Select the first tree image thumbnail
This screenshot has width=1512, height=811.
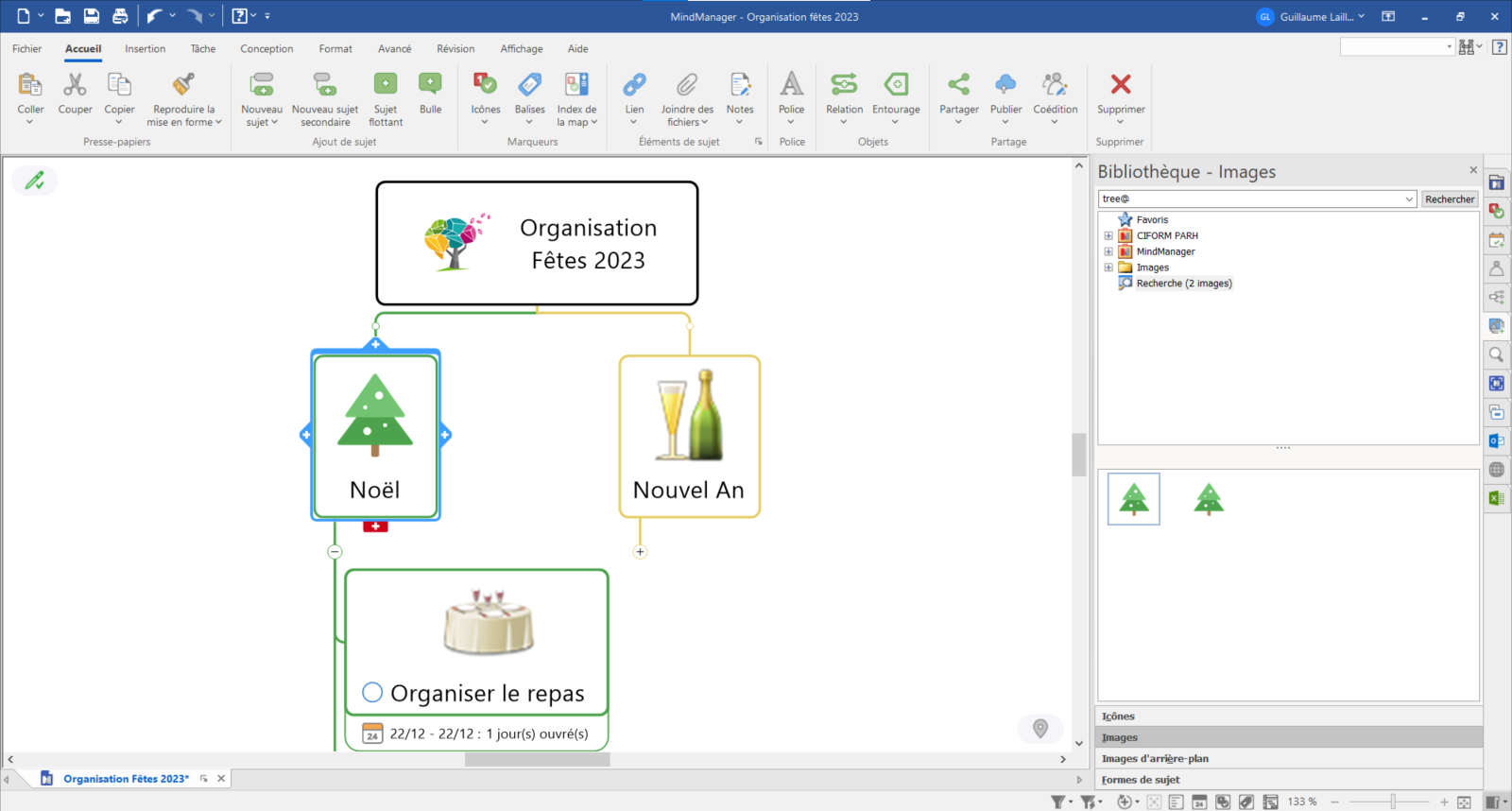1134,498
